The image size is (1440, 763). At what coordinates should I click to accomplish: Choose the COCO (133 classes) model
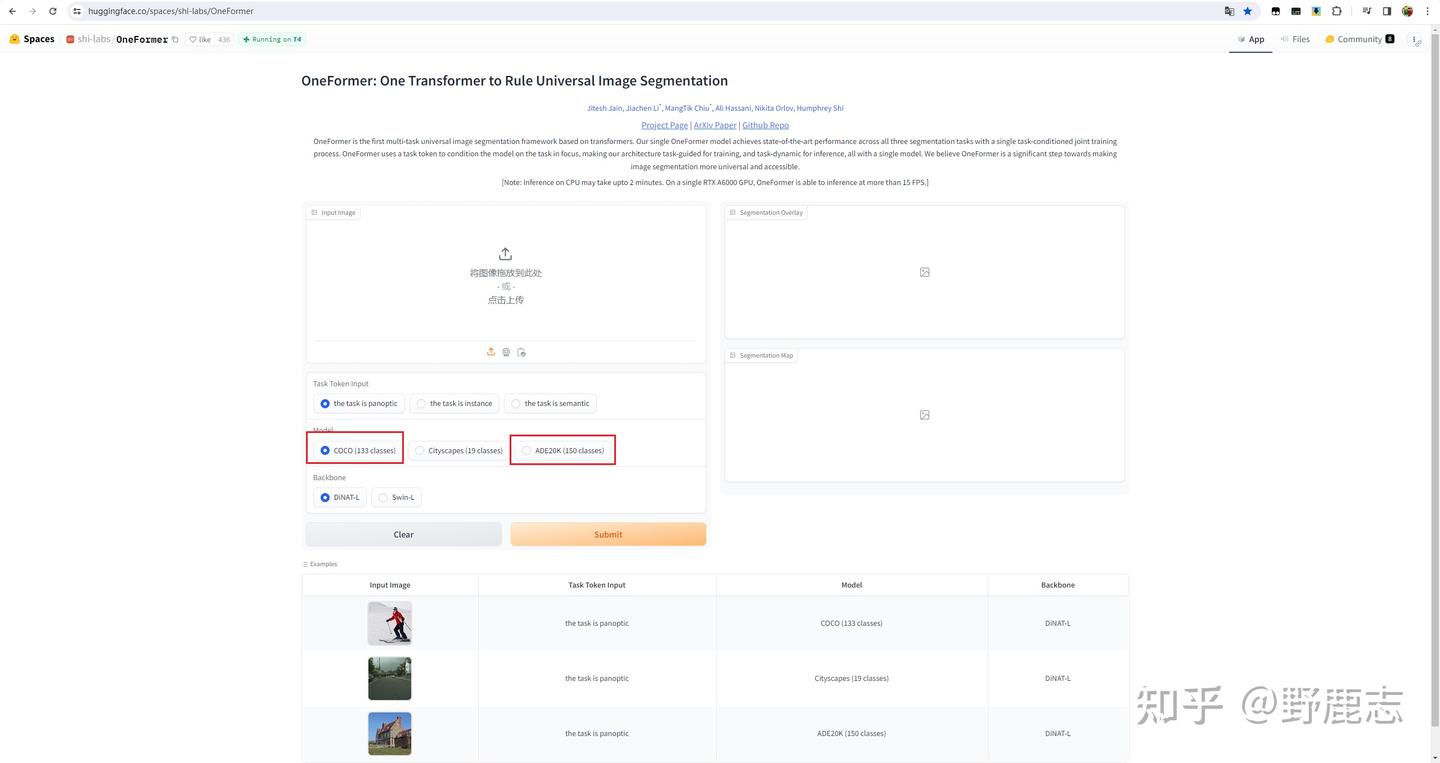click(x=358, y=450)
